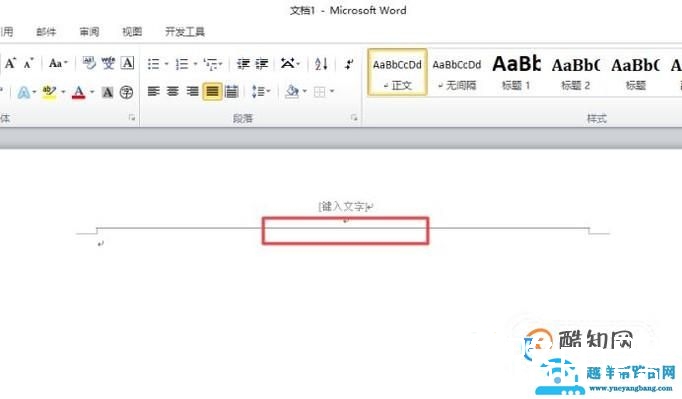
Task: Open the Enclose Characters (circled 字) tool
Action: (x=126, y=92)
